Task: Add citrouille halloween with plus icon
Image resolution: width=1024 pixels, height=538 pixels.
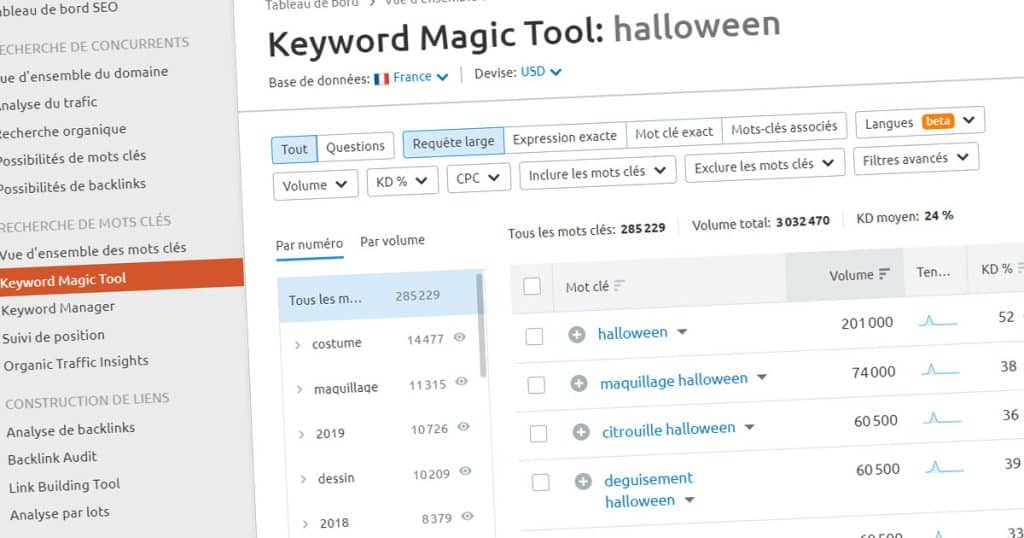Action: pos(581,432)
